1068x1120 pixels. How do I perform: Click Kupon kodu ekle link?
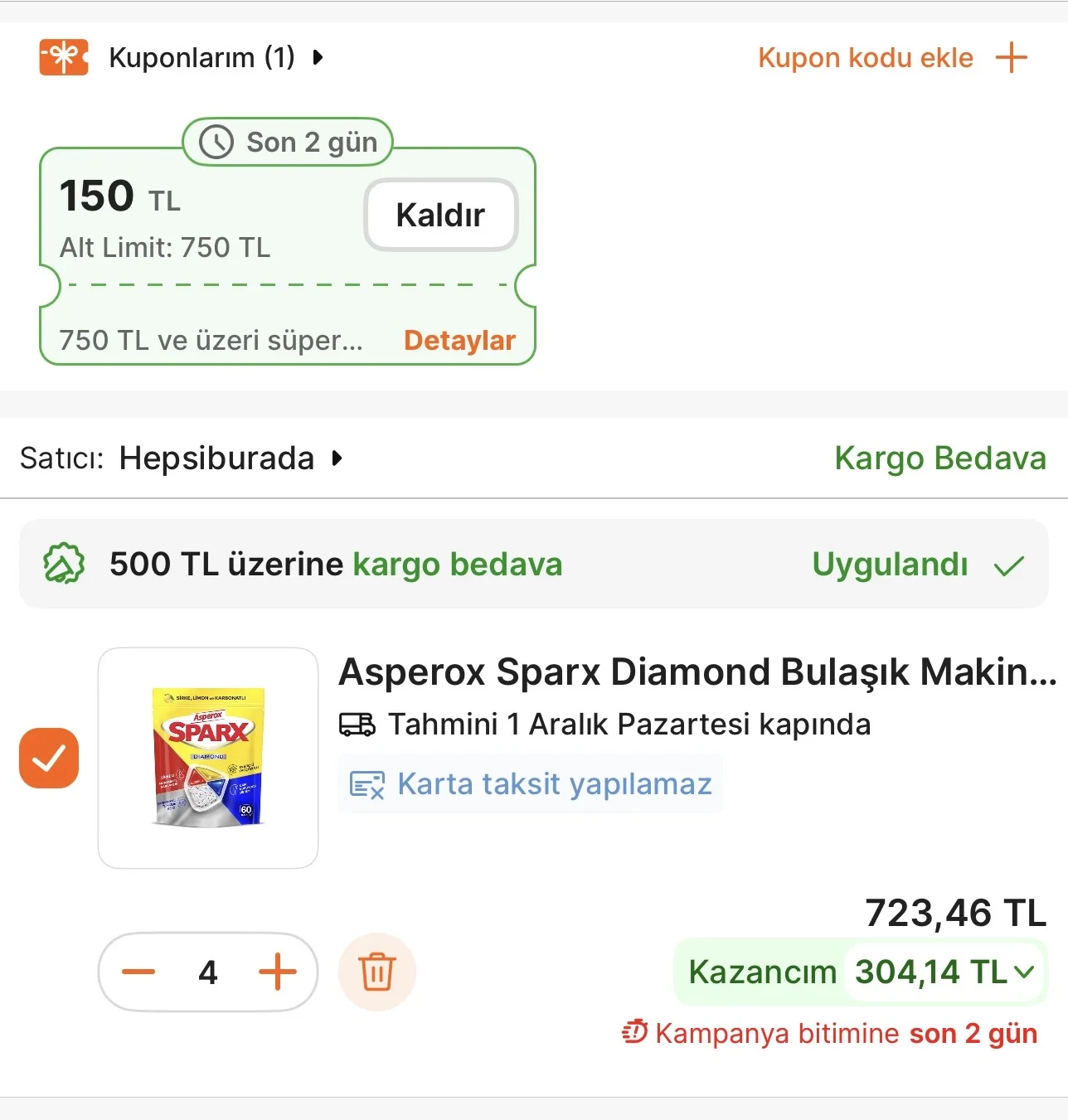pos(865,58)
